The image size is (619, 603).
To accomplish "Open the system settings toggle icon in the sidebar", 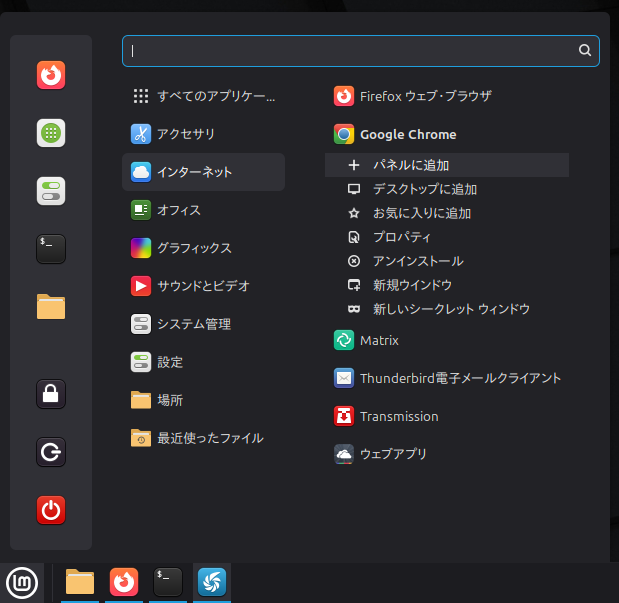I will [x=51, y=191].
